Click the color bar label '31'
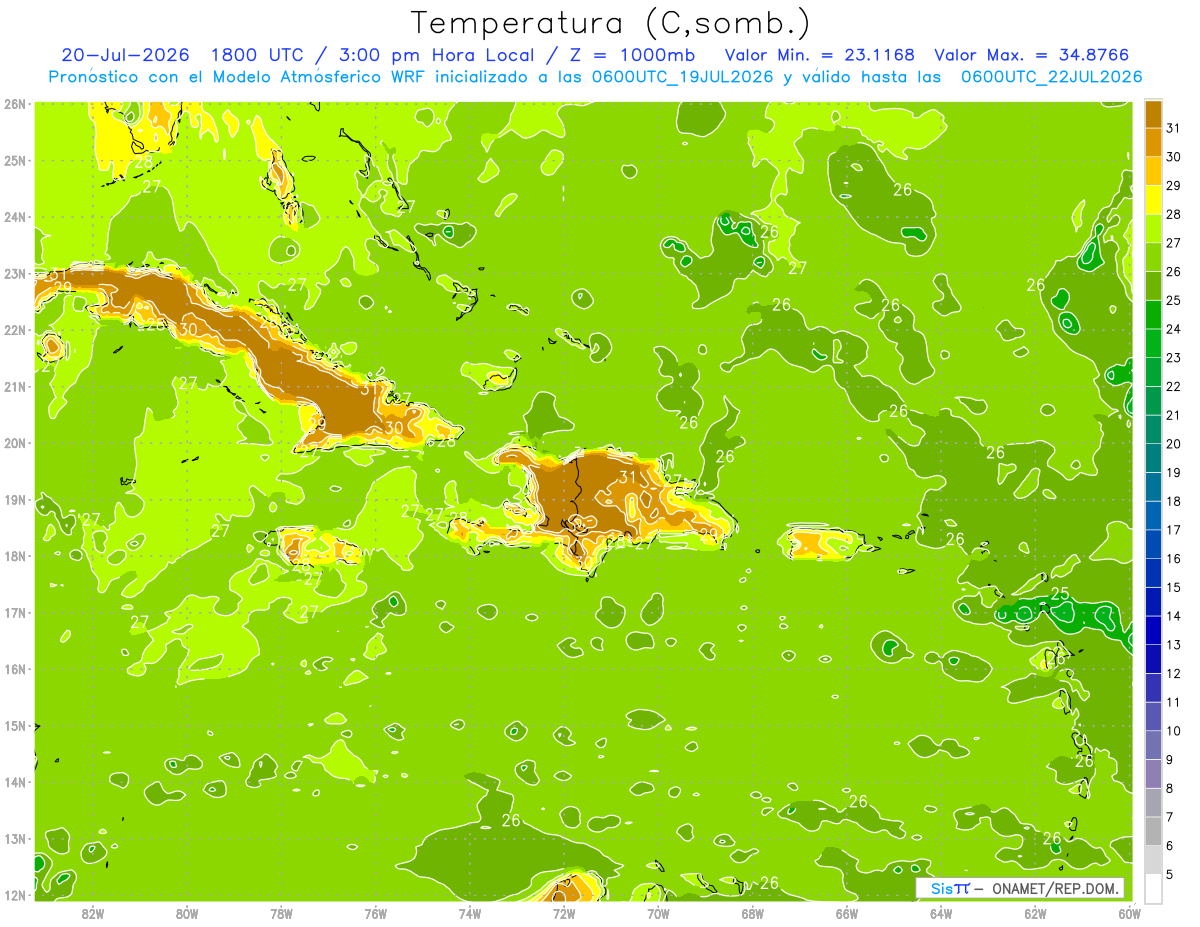The height and width of the screenshot is (927, 1200). tap(1173, 128)
